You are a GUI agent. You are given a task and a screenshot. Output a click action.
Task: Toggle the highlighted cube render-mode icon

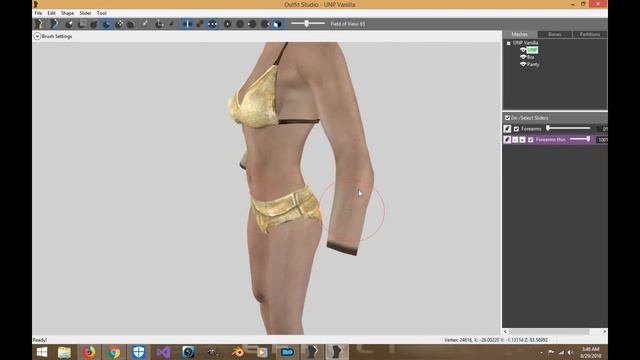pyautogui.click(x=278, y=24)
